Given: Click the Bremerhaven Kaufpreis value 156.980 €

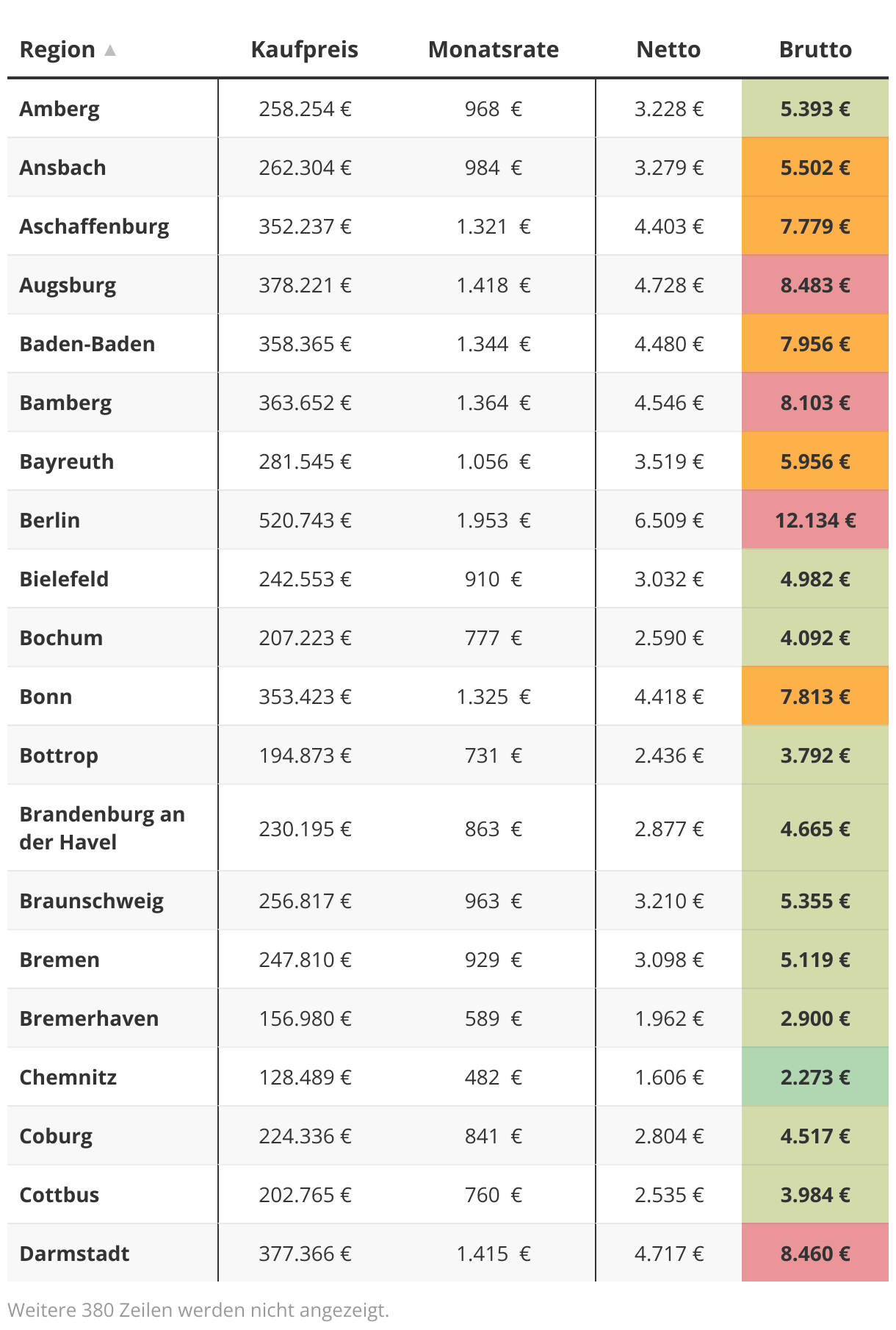Looking at the screenshot, I should click(x=305, y=1018).
